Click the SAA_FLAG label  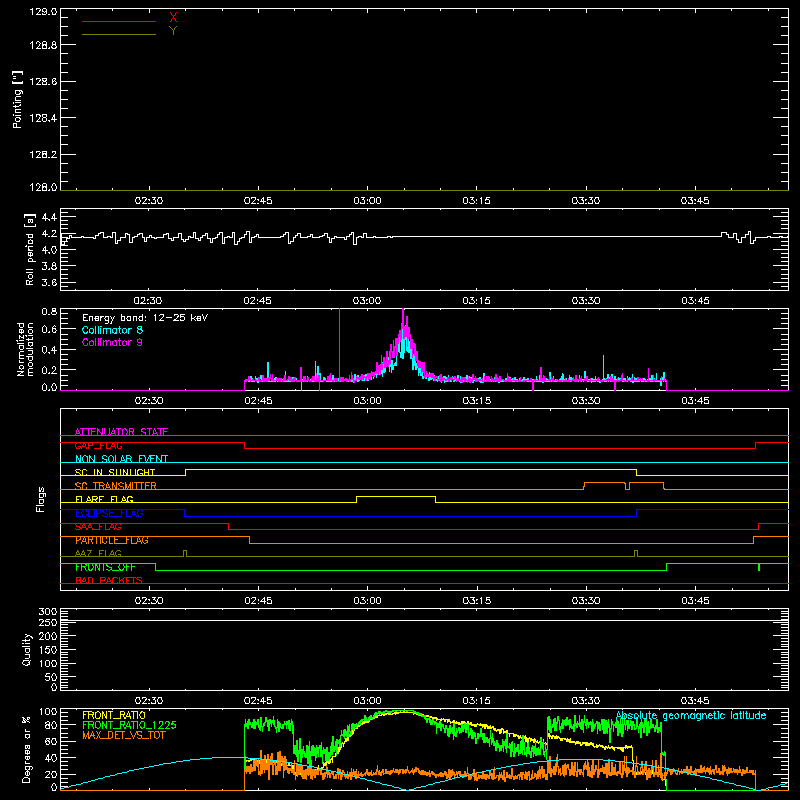pos(98,527)
